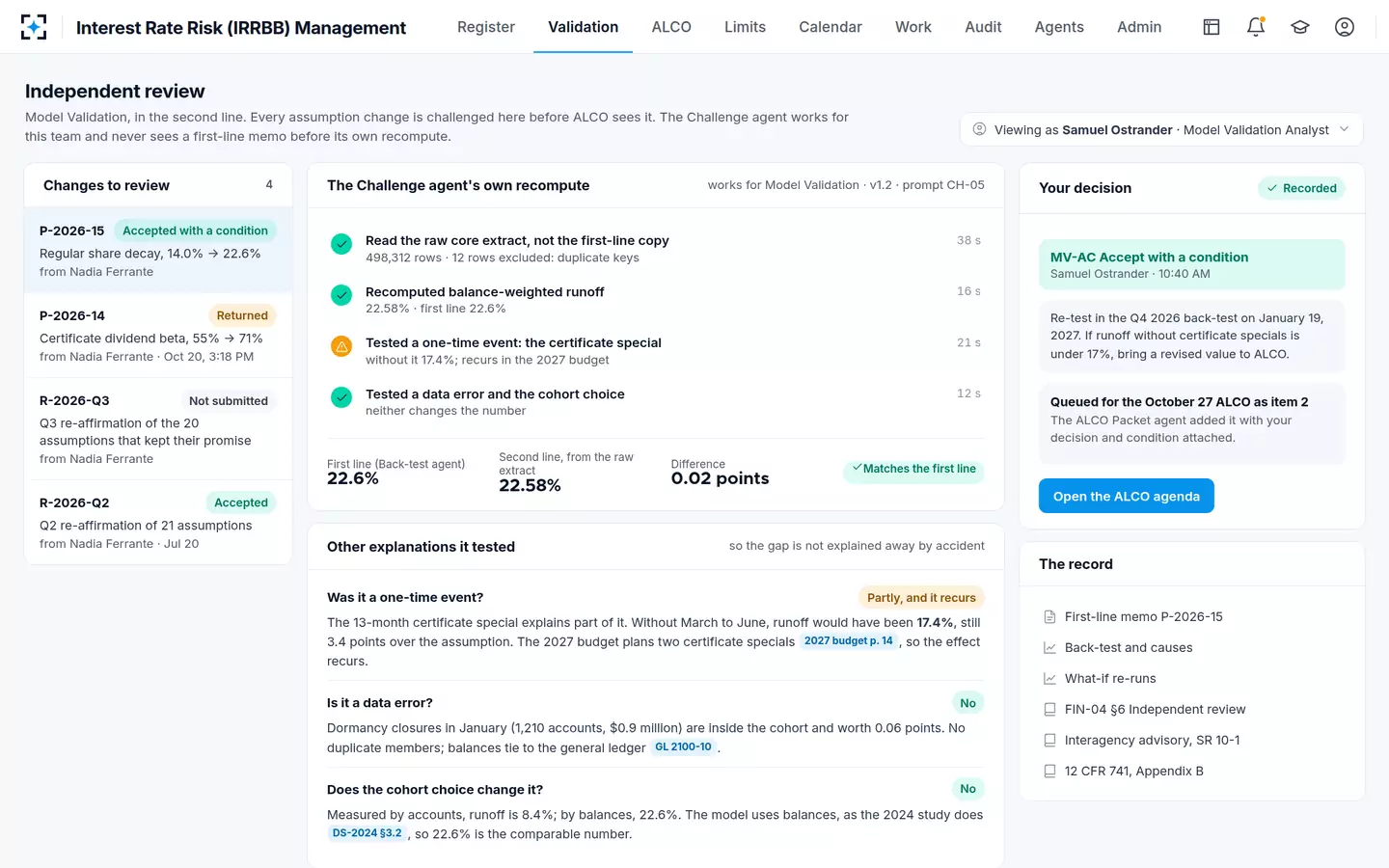
Task: Open the notifications bell
Action: (x=1256, y=27)
